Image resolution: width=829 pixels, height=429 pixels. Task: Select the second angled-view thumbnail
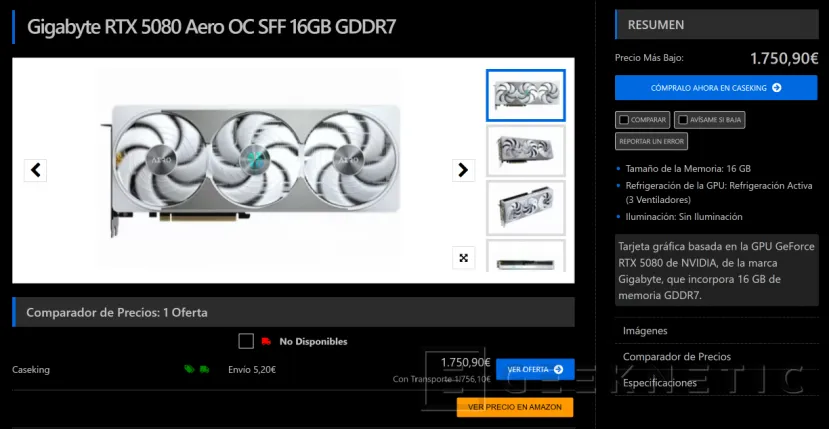click(x=526, y=151)
